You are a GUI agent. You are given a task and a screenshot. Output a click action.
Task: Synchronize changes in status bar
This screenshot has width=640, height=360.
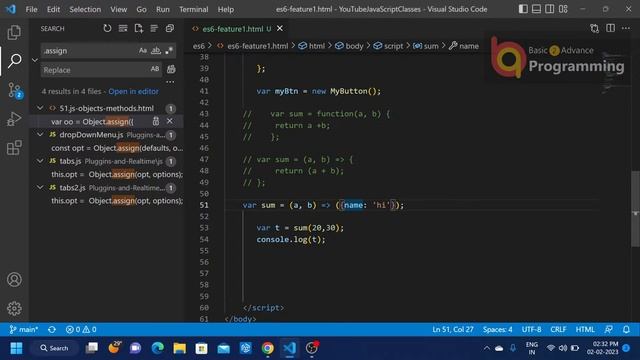[52, 329]
